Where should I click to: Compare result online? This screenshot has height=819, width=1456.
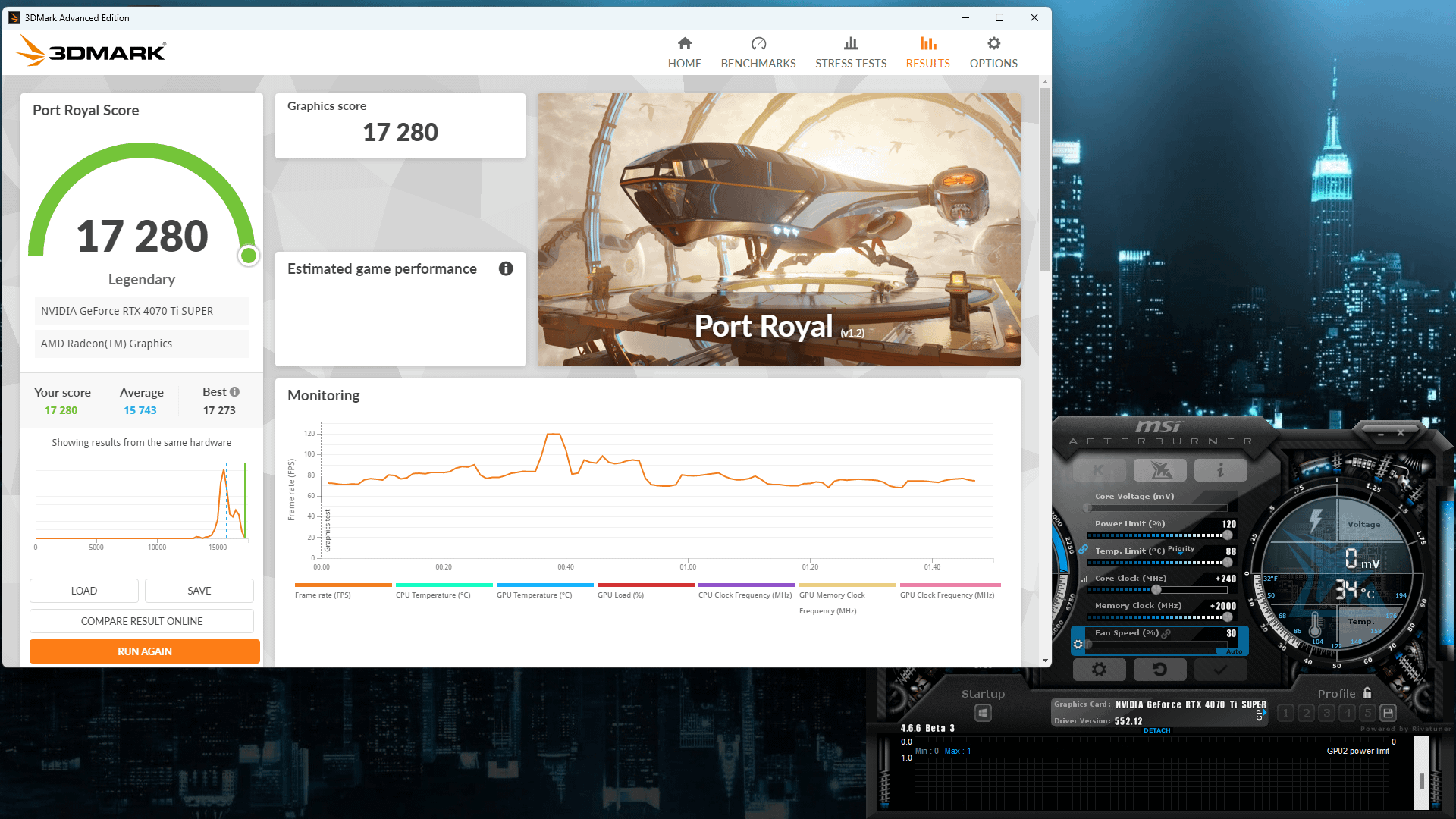click(142, 621)
